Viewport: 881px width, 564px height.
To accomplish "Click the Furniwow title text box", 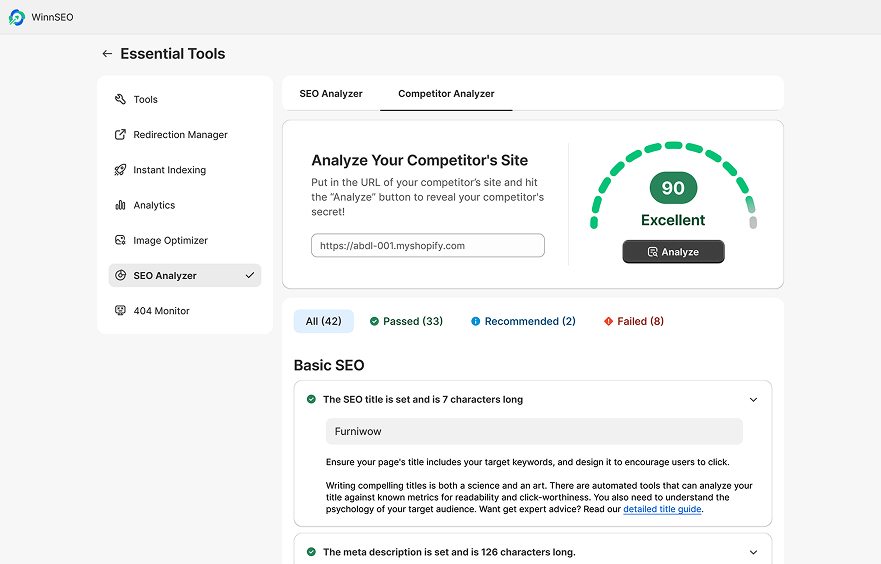I will click(x=534, y=431).
